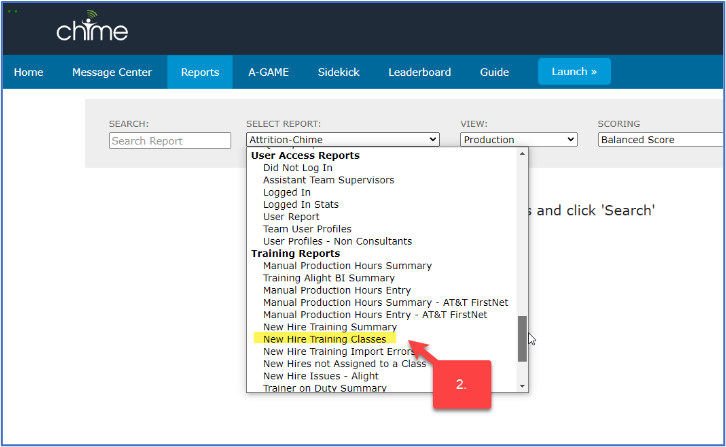
Task: Click the Search Report input field
Action: (169, 141)
